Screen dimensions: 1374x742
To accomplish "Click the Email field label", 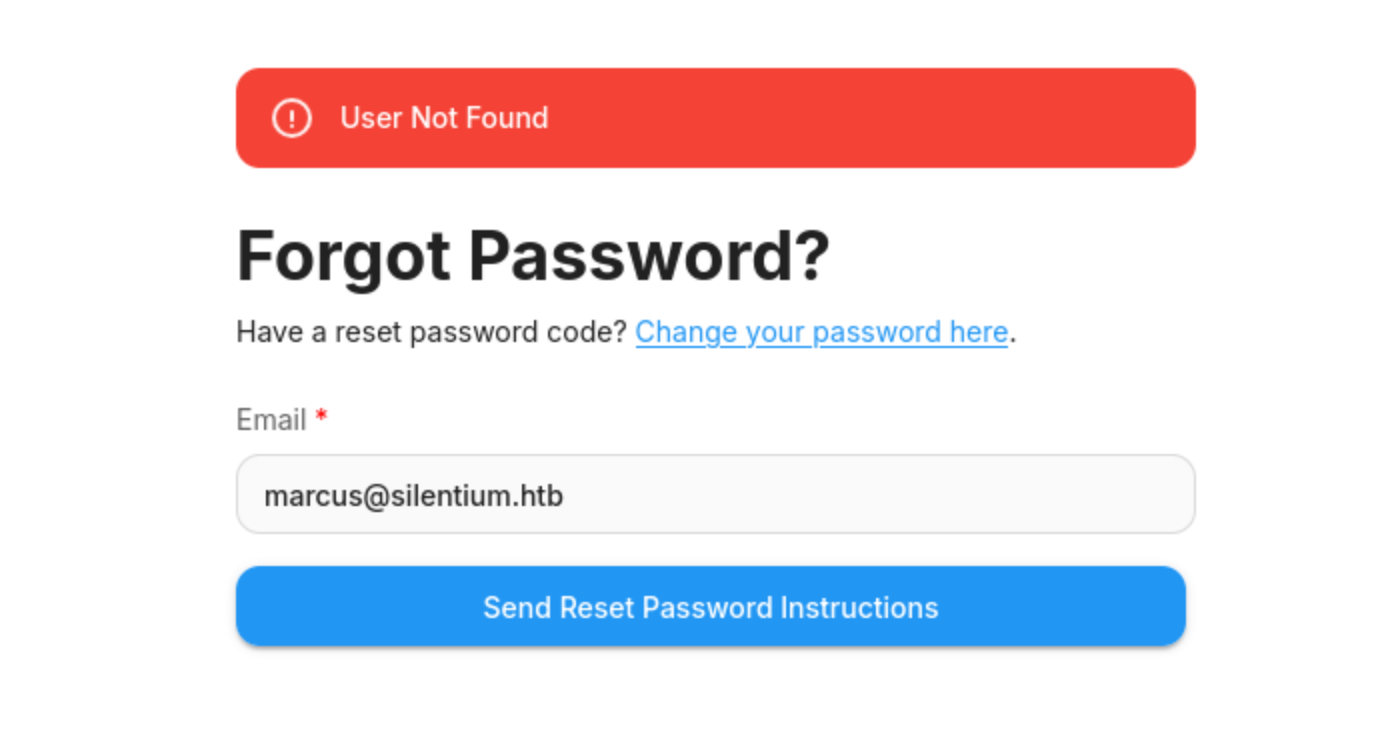I will (271, 420).
